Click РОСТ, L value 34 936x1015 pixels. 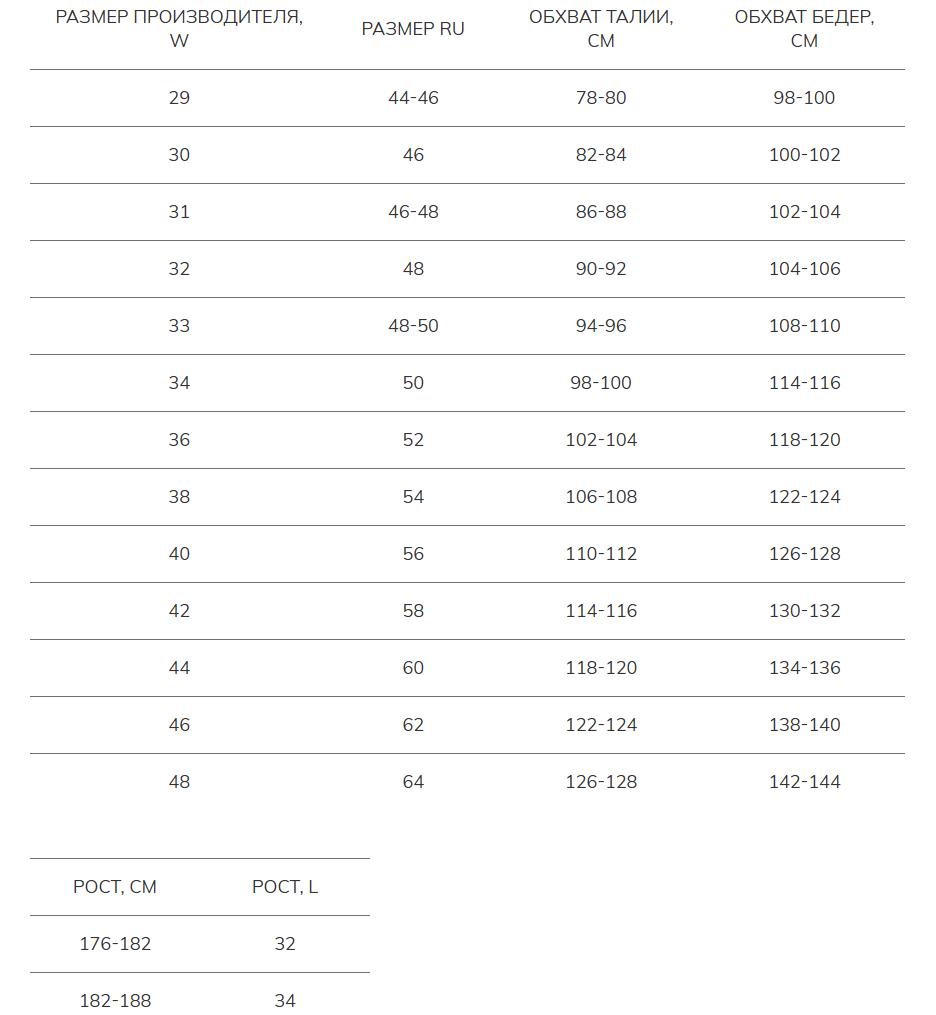click(x=285, y=1001)
